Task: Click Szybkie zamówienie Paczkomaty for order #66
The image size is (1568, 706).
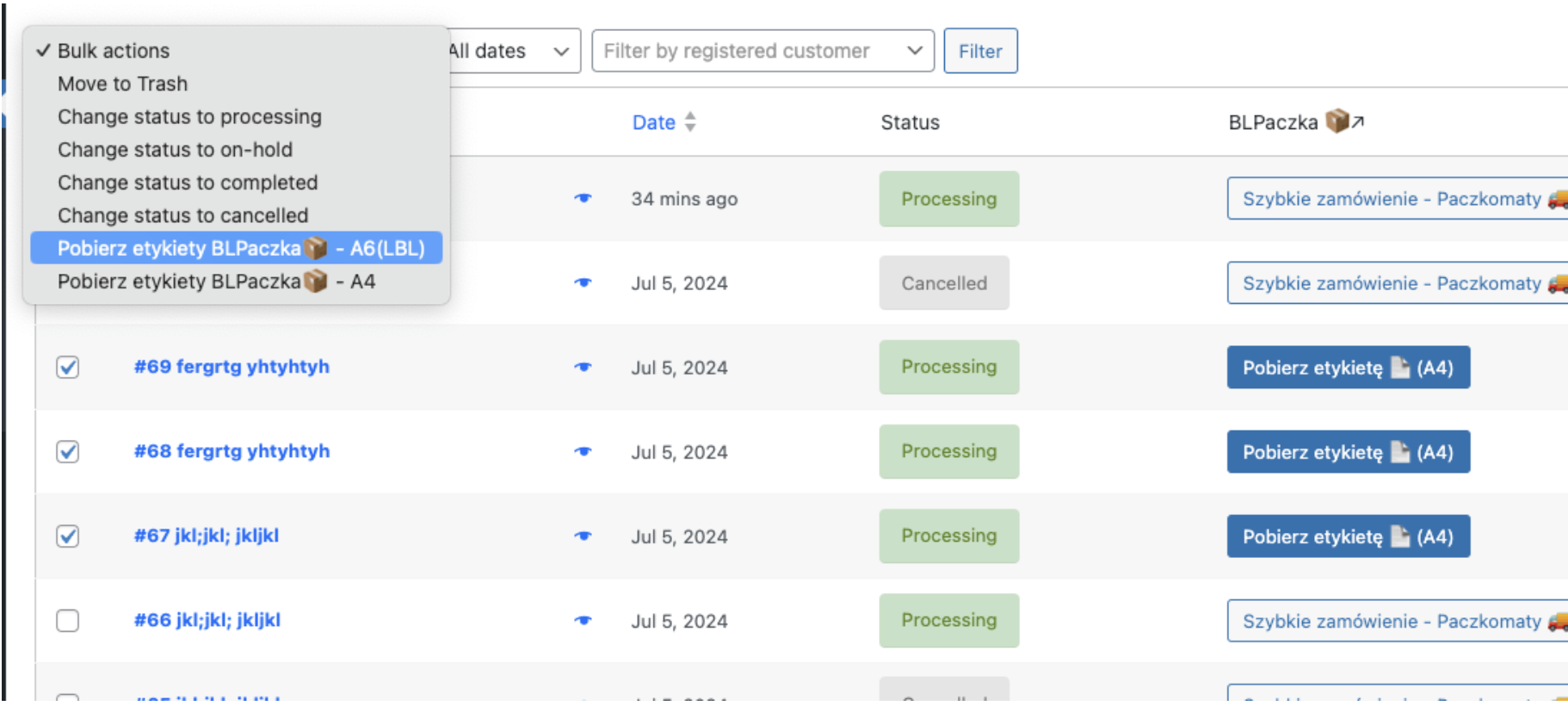Action: click(x=1398, y=621)
